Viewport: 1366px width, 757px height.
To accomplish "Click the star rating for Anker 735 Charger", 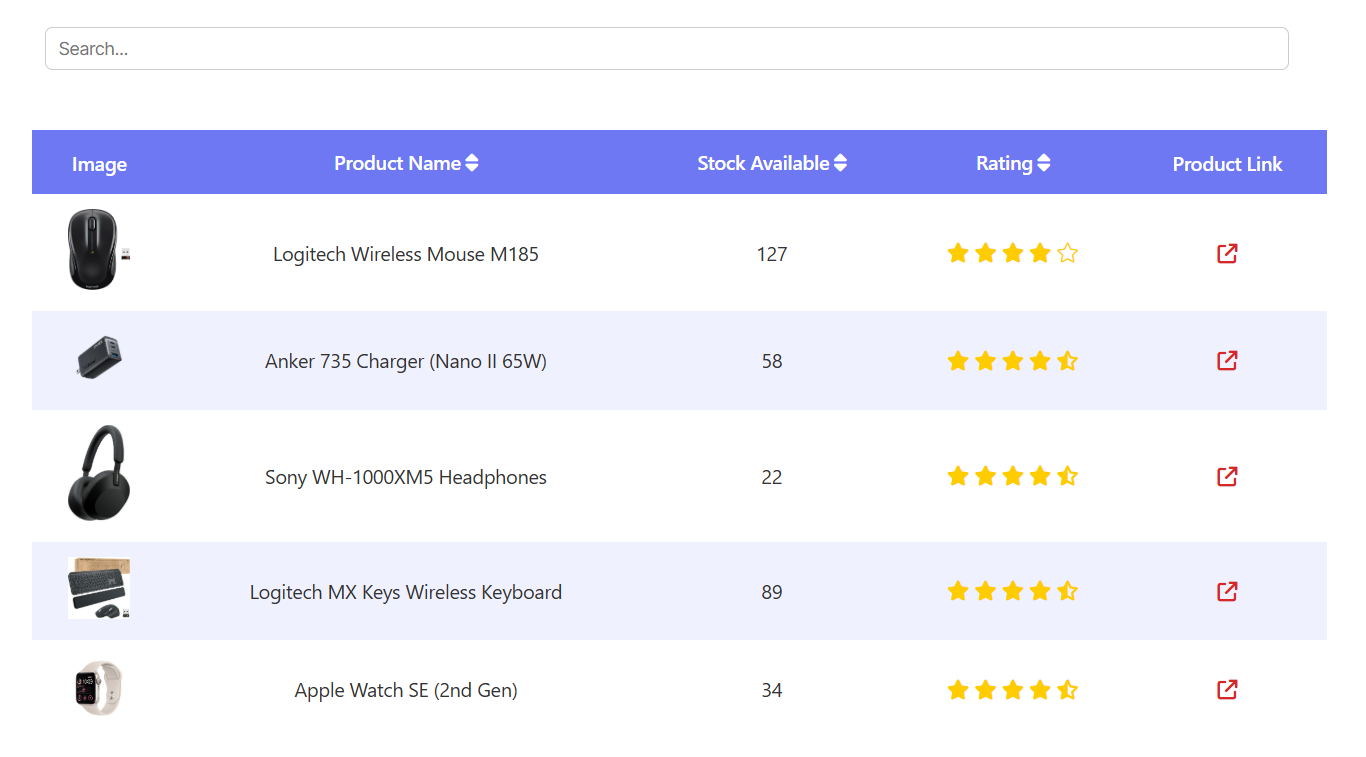I will 1012,360.
